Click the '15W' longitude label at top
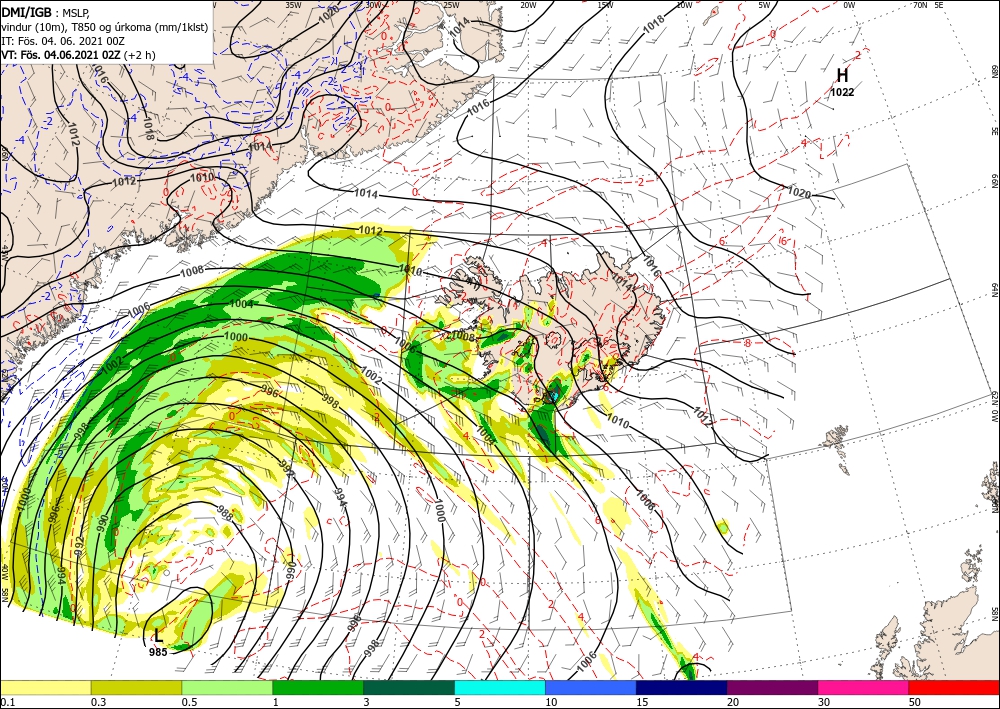Screen dimensions: 1000x709 click(606, 5)
